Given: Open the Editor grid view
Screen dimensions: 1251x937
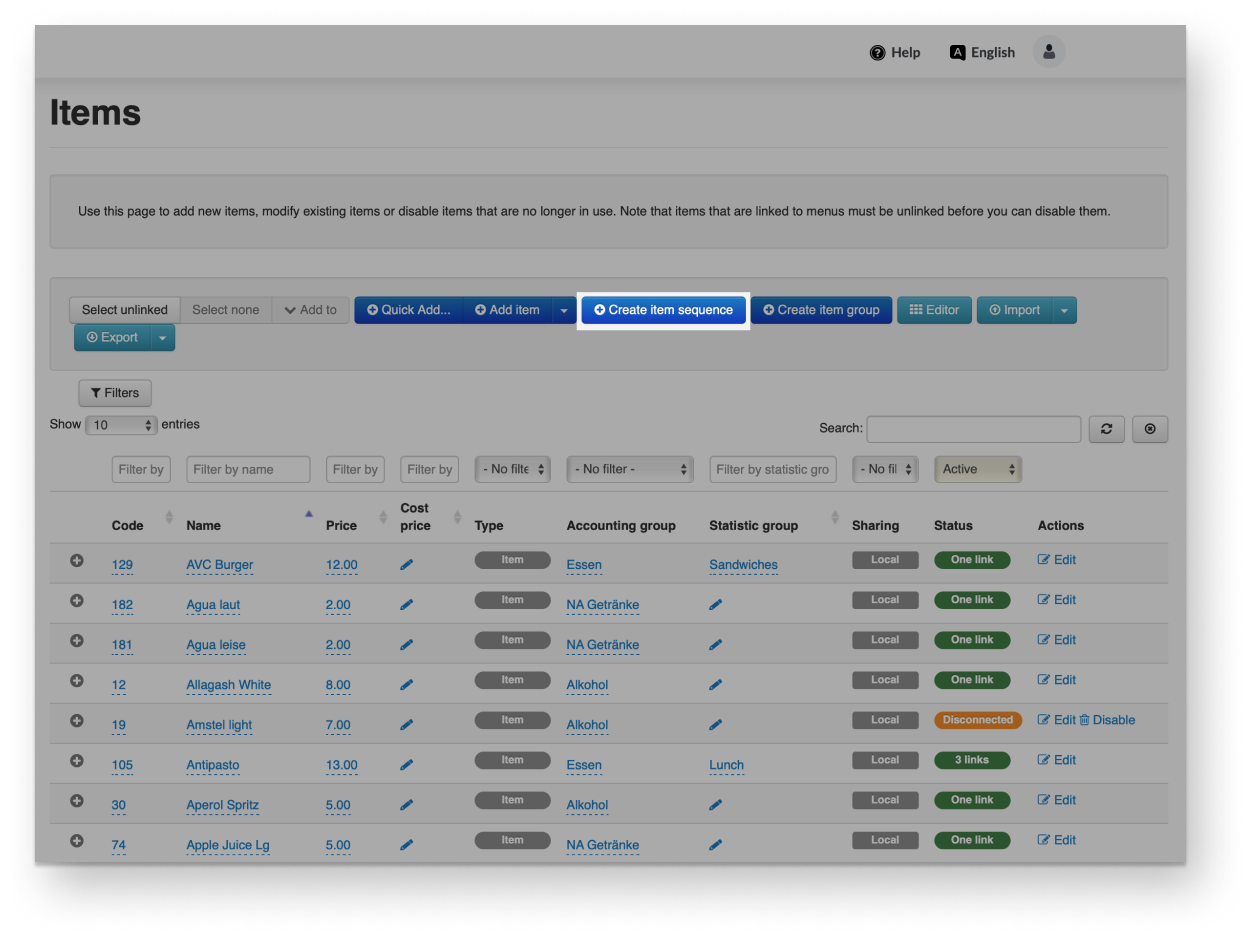Looking at the screenshot, I should click(x=934, y=310).
